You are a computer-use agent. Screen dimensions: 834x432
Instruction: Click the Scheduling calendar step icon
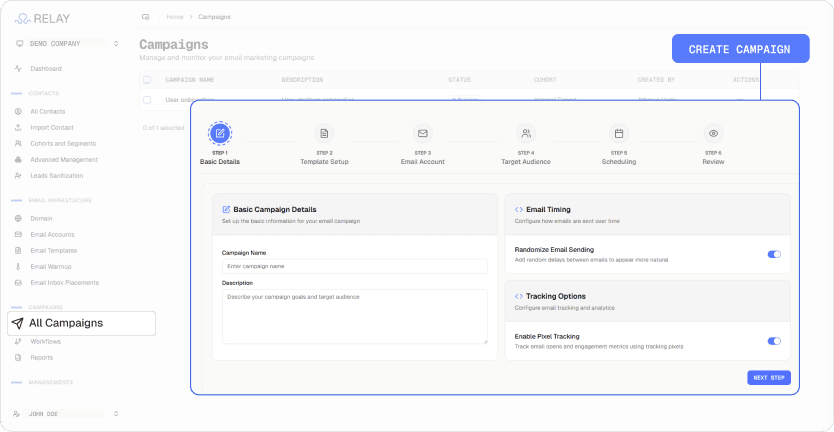(619, 133)
